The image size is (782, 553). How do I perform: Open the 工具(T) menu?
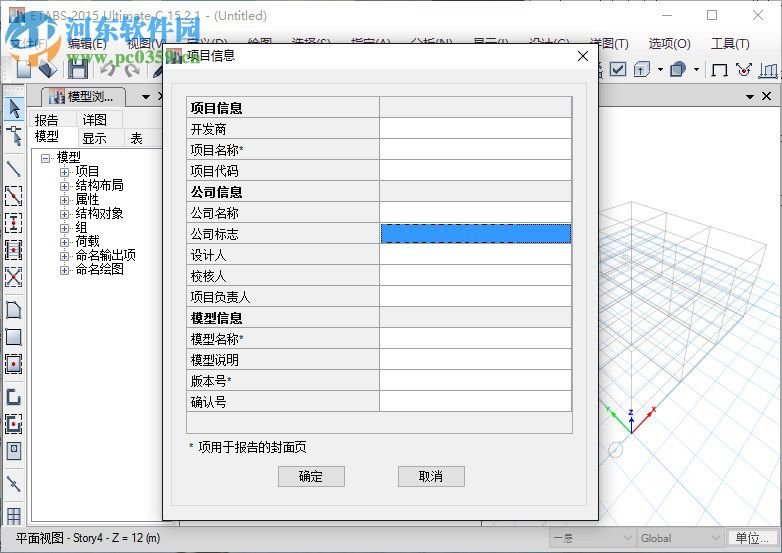click(730, 44)
